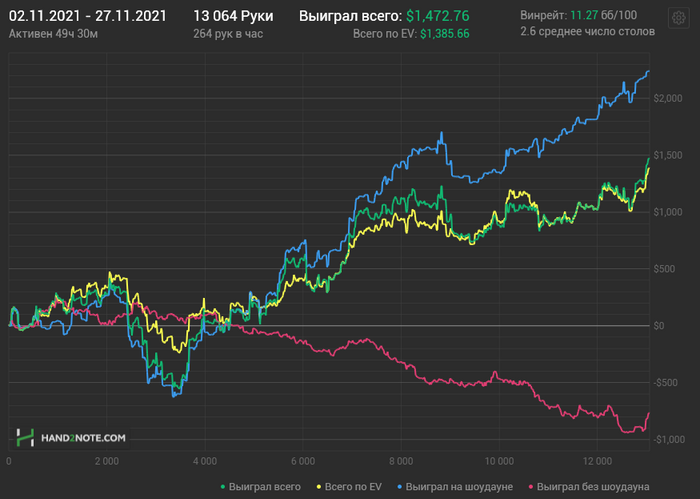
Task: Open the chart settings gear icon
Action: click(x=679, y=18)
